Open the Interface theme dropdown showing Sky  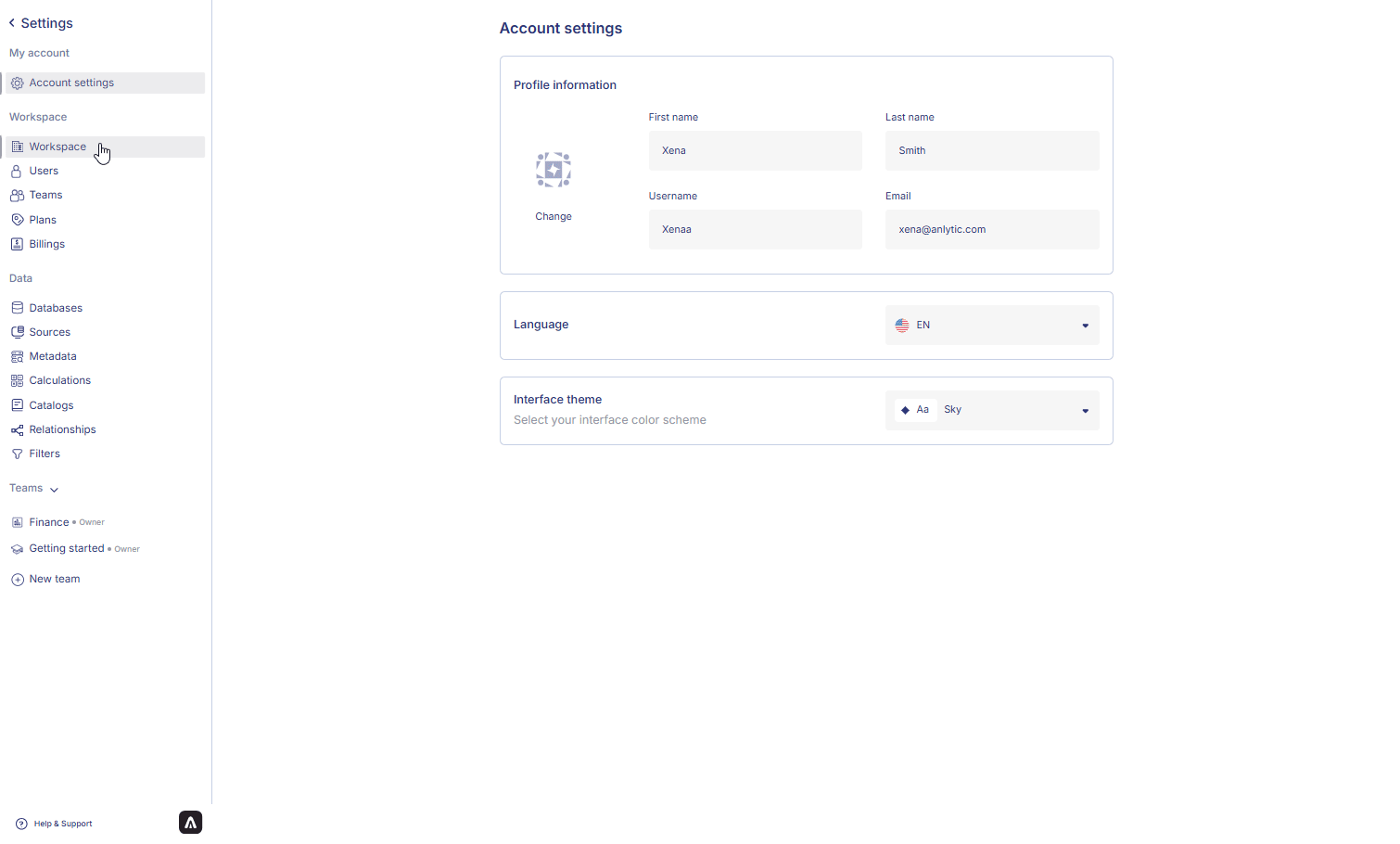pyautogui.click(x=991, y=410)
